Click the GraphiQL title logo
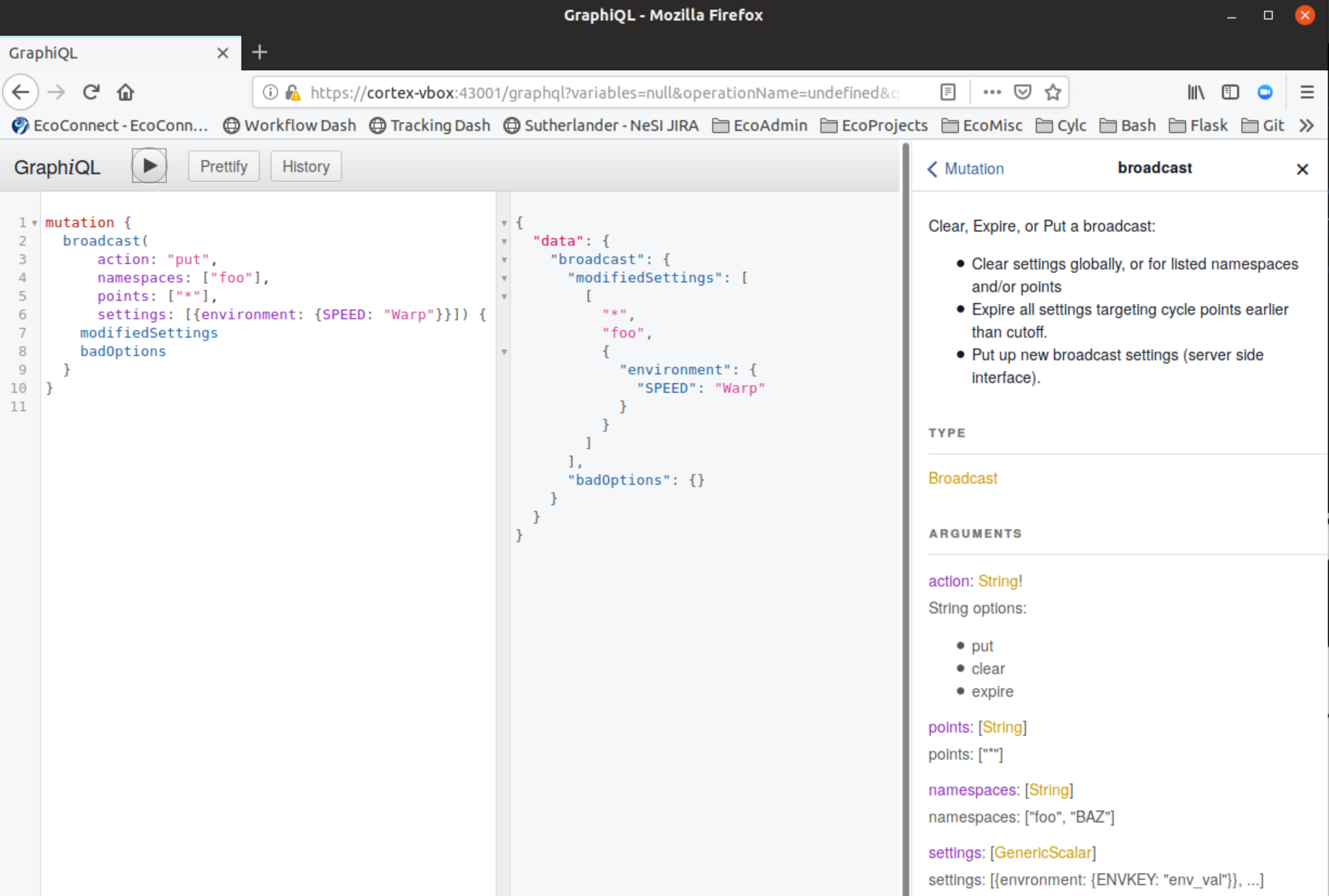This screenshot has width=1329, height=896. [57, 167]
